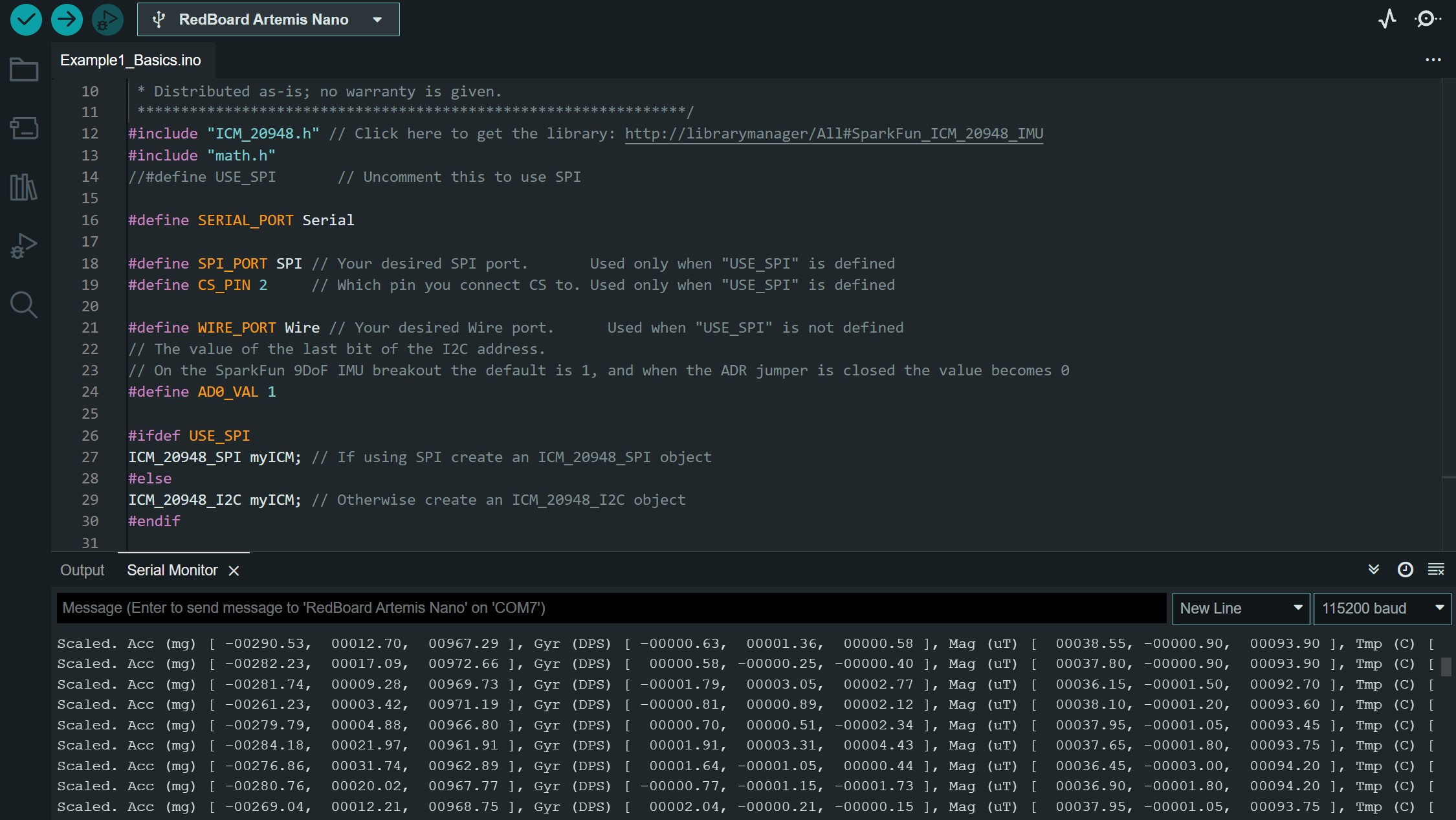This screenshot has height=820, width=1456.
Task: Open the Search magnifier sidebar icon
Action: [24, 305]
